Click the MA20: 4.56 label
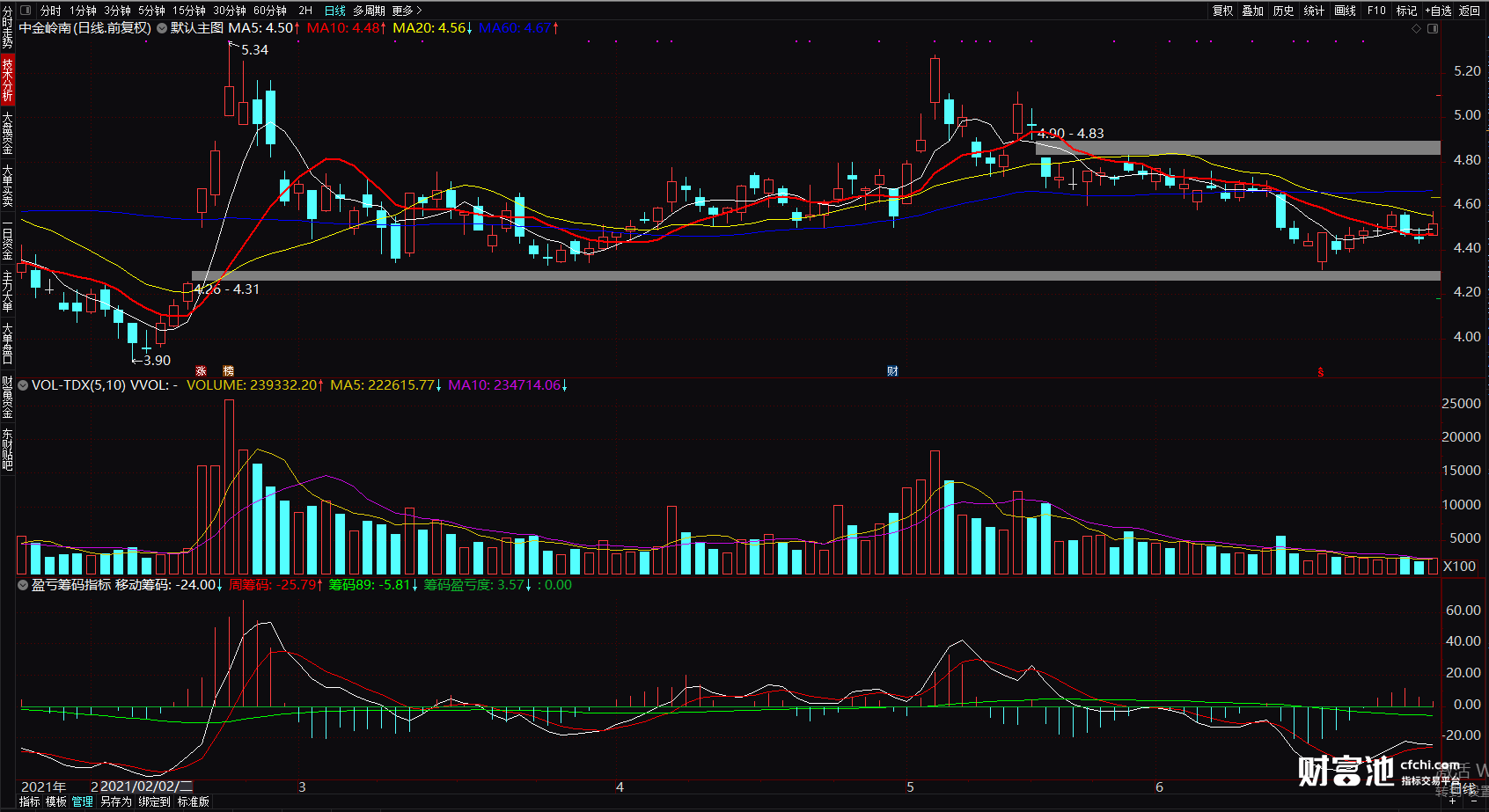The image size is (1489, 812). (x=433, y=28)
